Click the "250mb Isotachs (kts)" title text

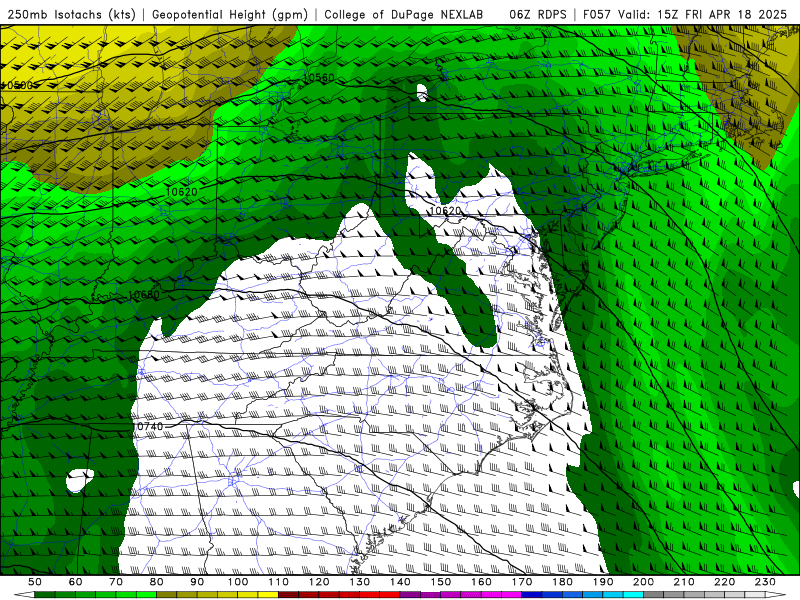72,15
